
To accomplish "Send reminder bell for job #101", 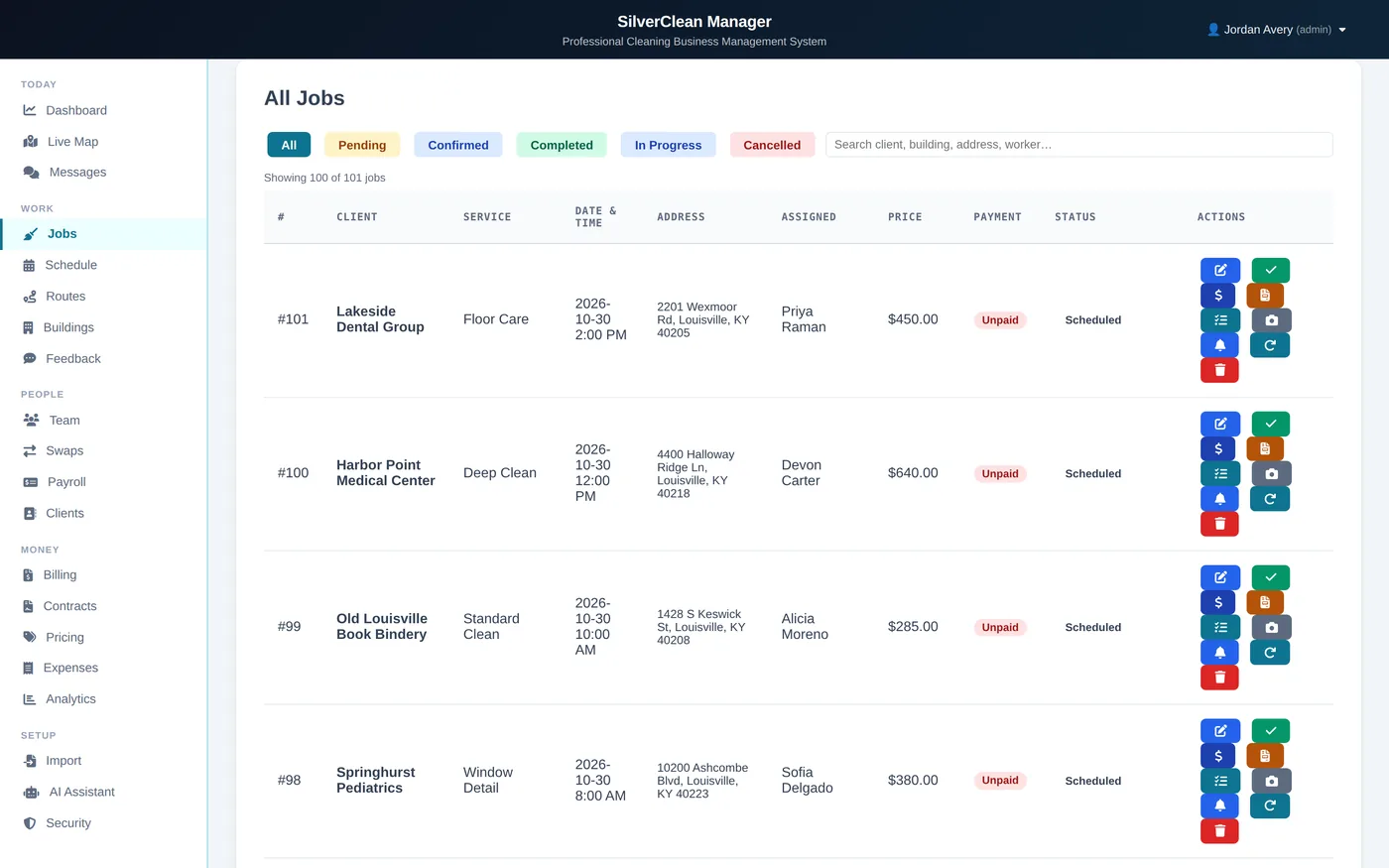I will pyautogui.click(x=1220, y=345).
